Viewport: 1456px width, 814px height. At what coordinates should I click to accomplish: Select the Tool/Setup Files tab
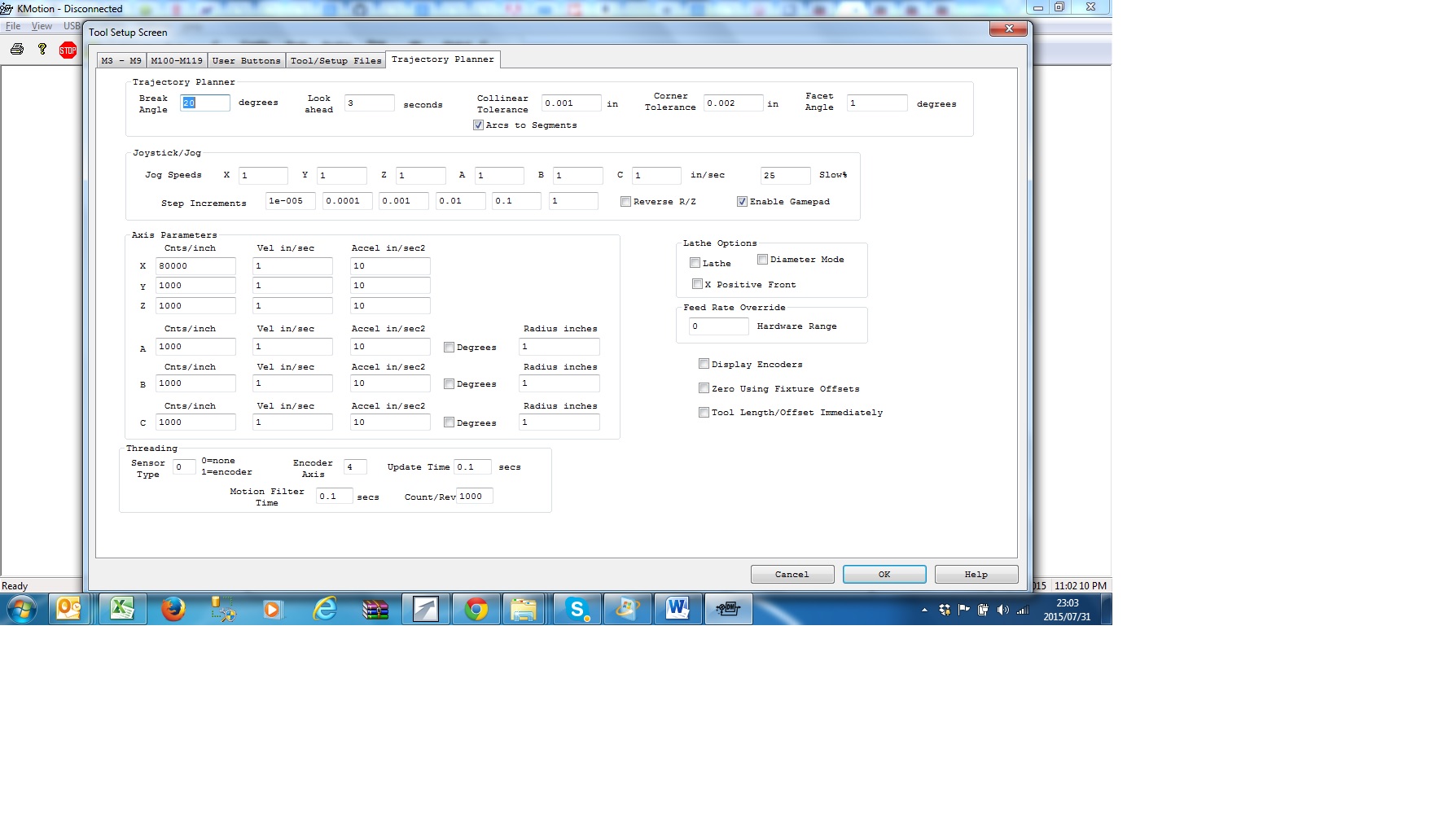pos(335,61)
